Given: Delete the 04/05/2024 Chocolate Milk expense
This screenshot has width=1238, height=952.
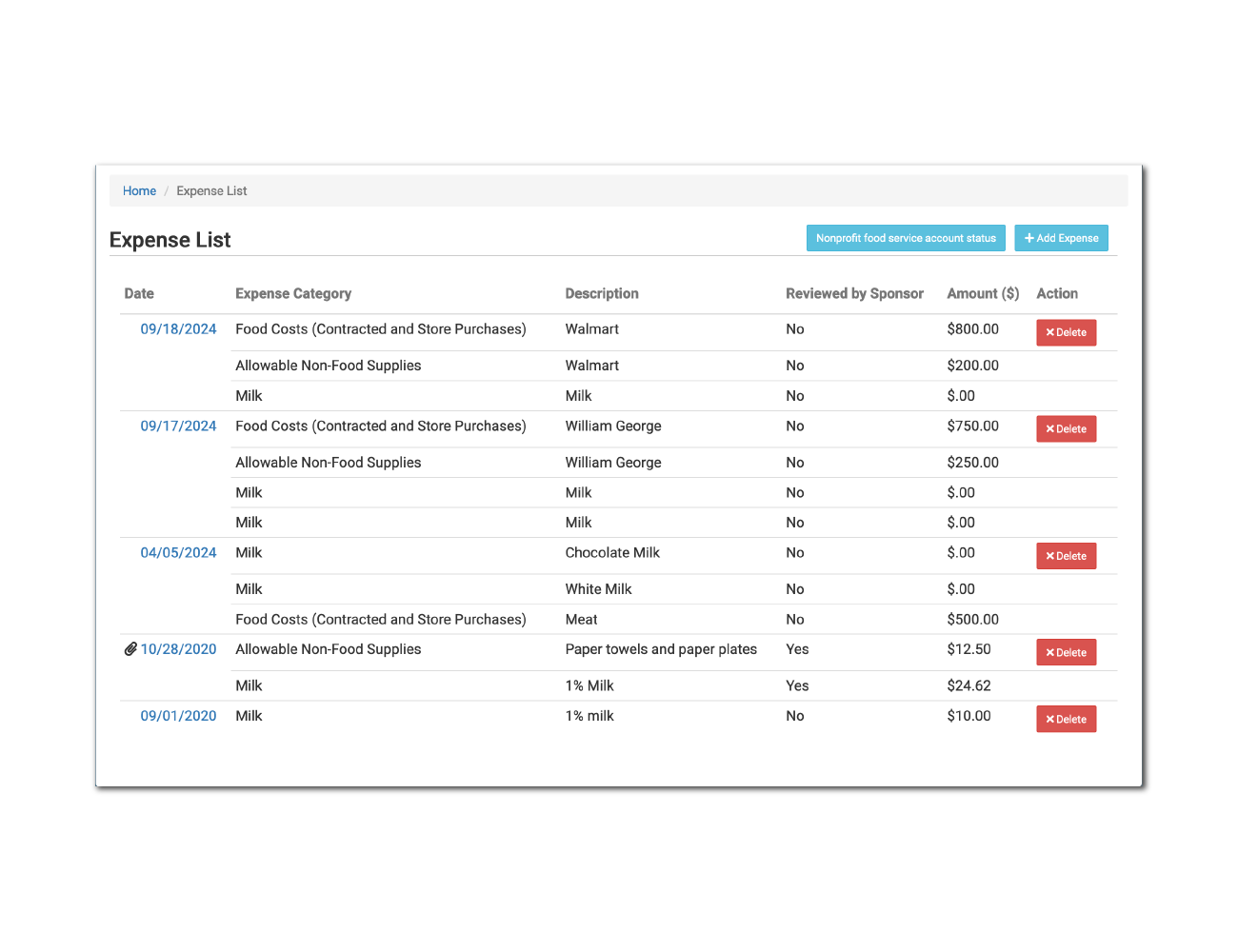Looking at the screenshot, I should click(x=1066, y=556).
